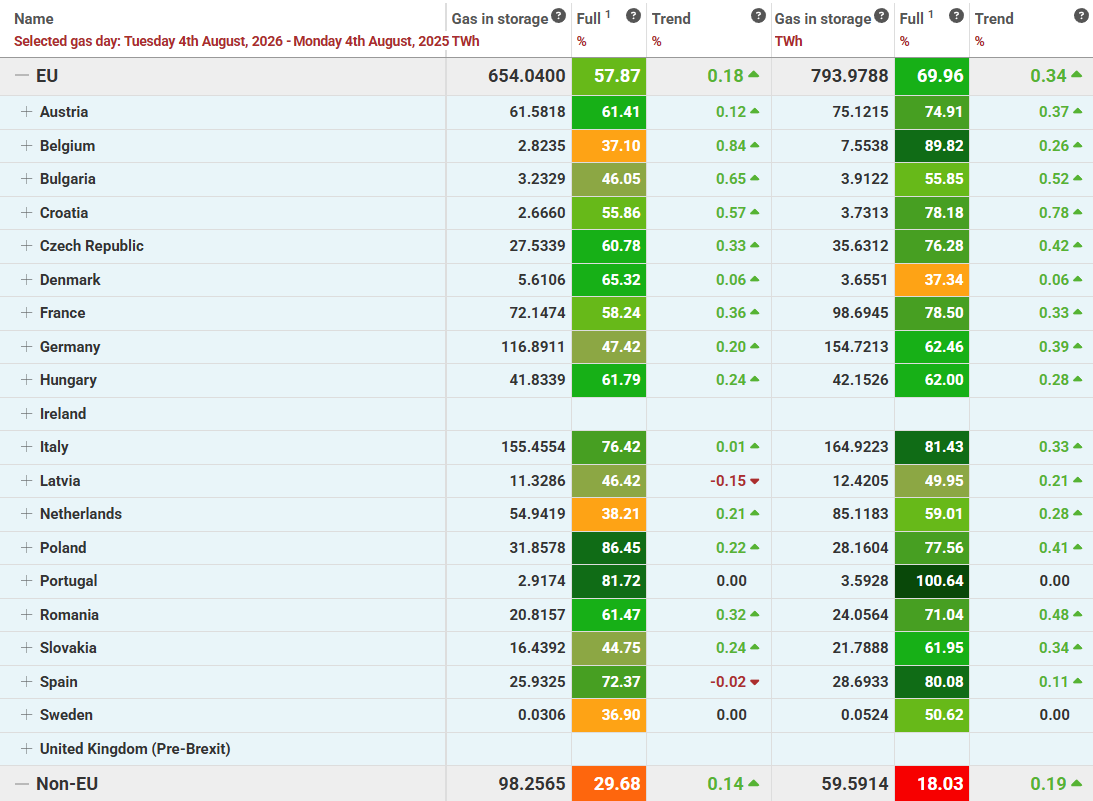Image resolution: width=1093 pixels, height=801 pixels.
Task: Expand the Italy row
Action: [x=26, y=446]
